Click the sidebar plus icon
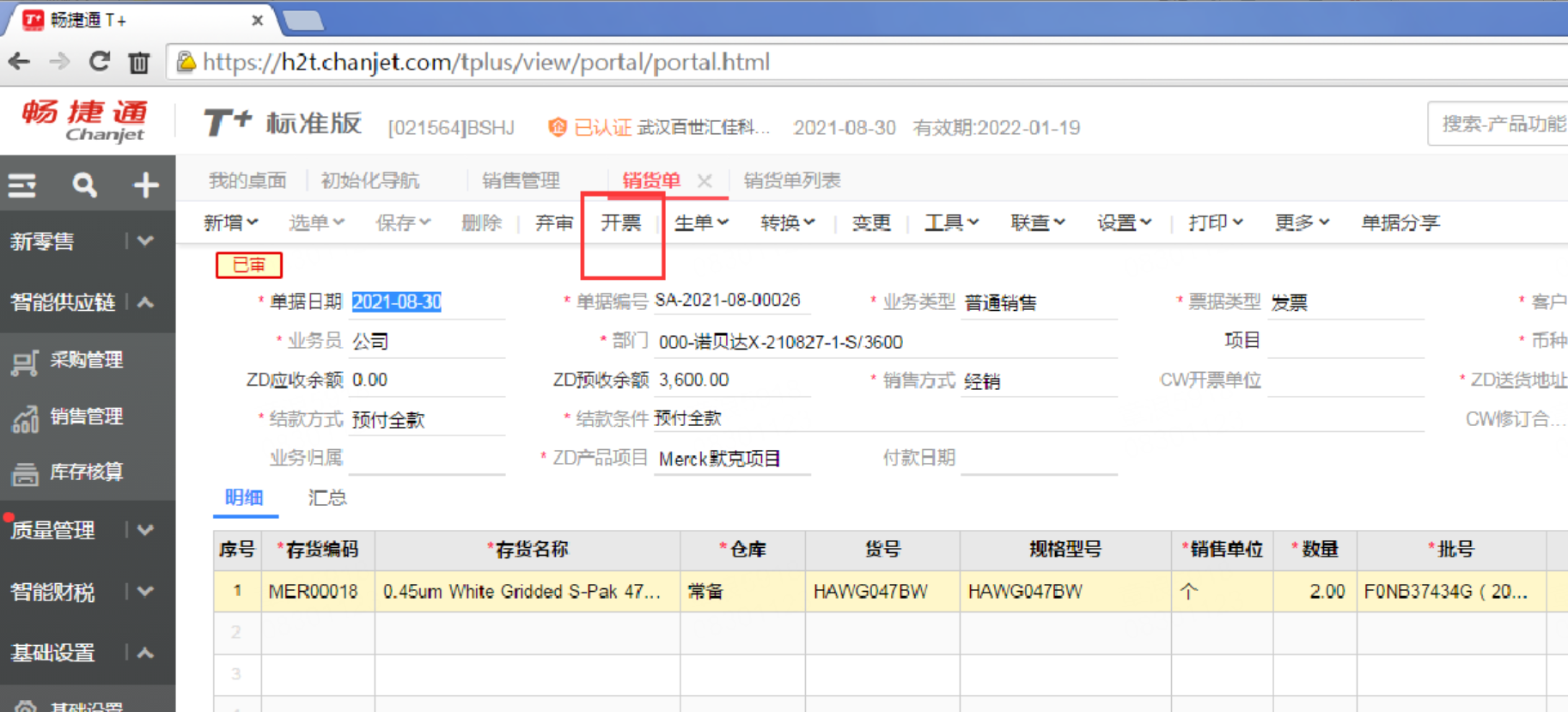The height and width of the screenshot is (712, 1568). 145,185
